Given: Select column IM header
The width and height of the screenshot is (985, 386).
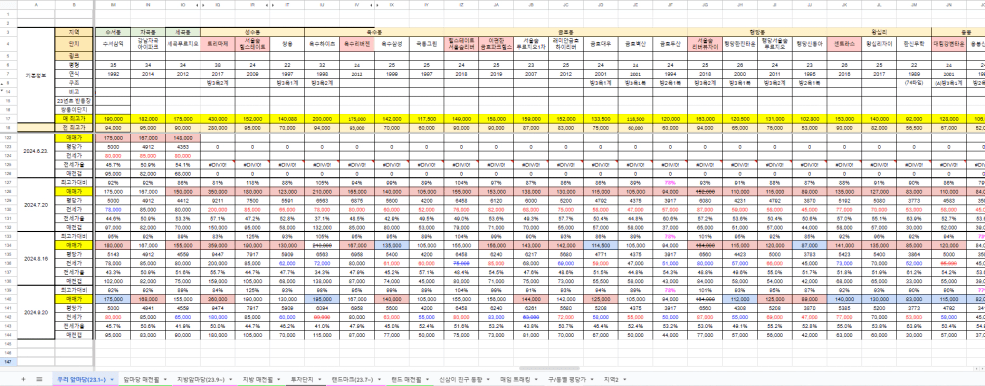Looking at the screenshot, I should click(113, 5).
